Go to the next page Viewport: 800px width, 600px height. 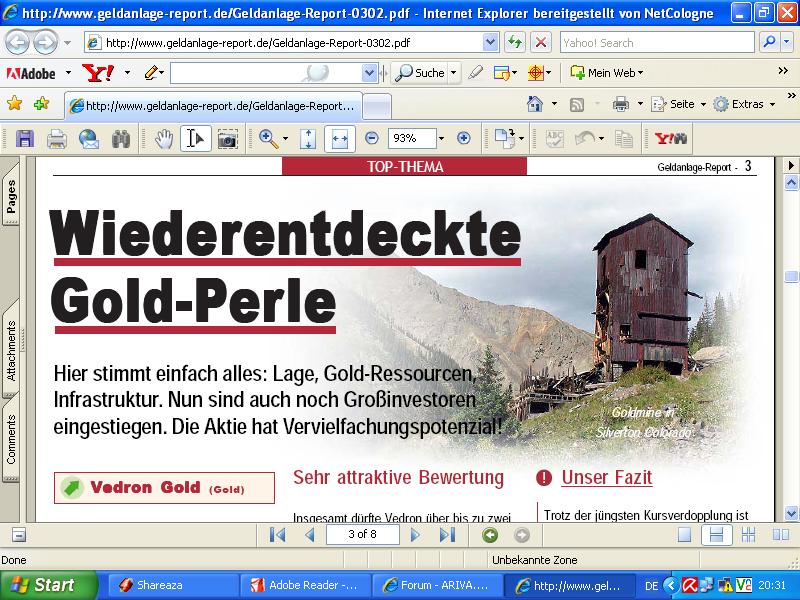click(x=415, y=535)
